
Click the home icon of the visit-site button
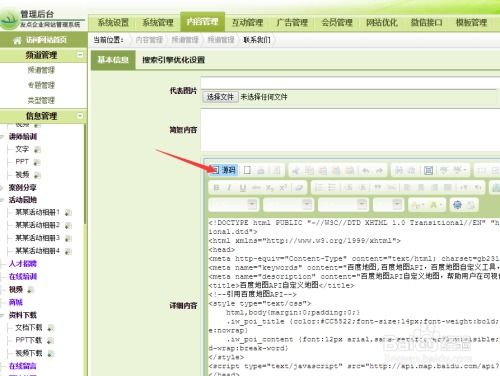[x=17, y=40]
